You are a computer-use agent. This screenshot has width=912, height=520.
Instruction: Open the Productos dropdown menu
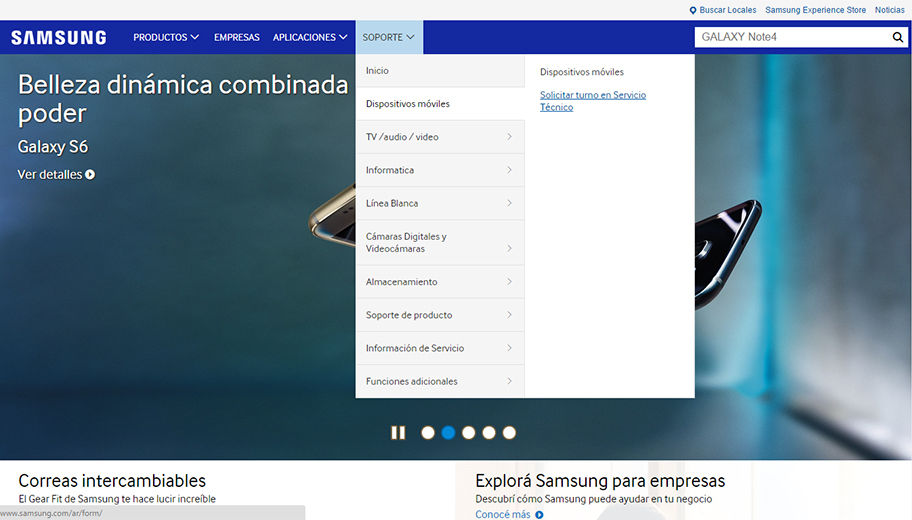pos(166,37)
